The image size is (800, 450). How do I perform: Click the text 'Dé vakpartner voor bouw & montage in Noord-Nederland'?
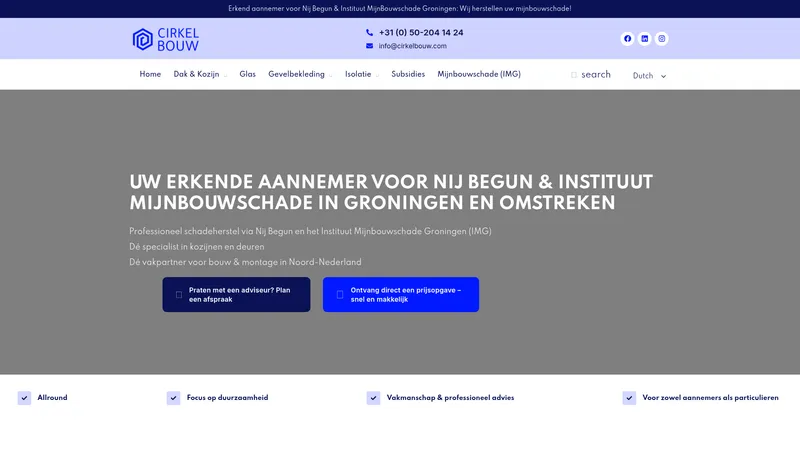245,262
